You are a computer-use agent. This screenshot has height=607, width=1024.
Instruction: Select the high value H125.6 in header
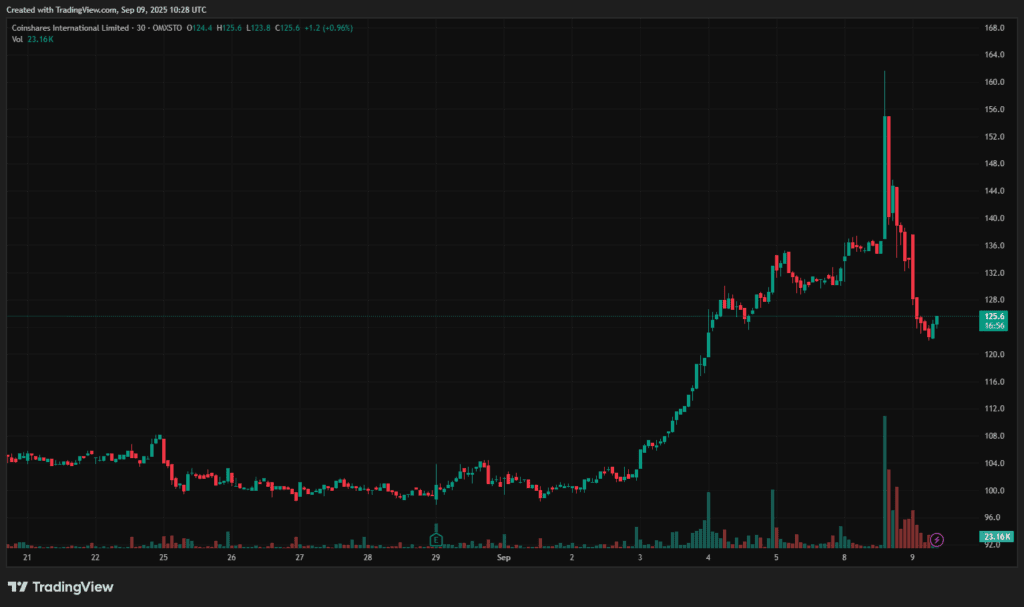pos(229,28)
